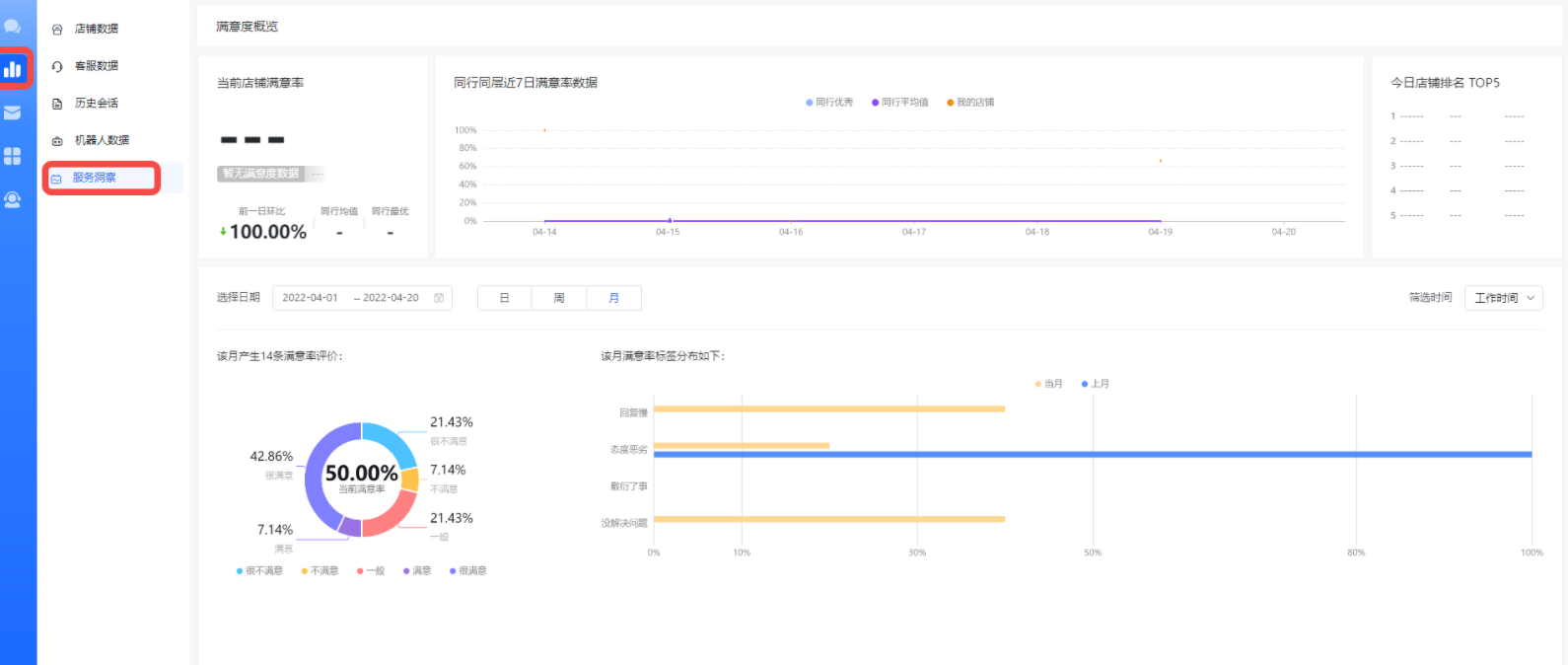
Task: Click the start date 2022-04-01 field
Action: pos(310,298)
